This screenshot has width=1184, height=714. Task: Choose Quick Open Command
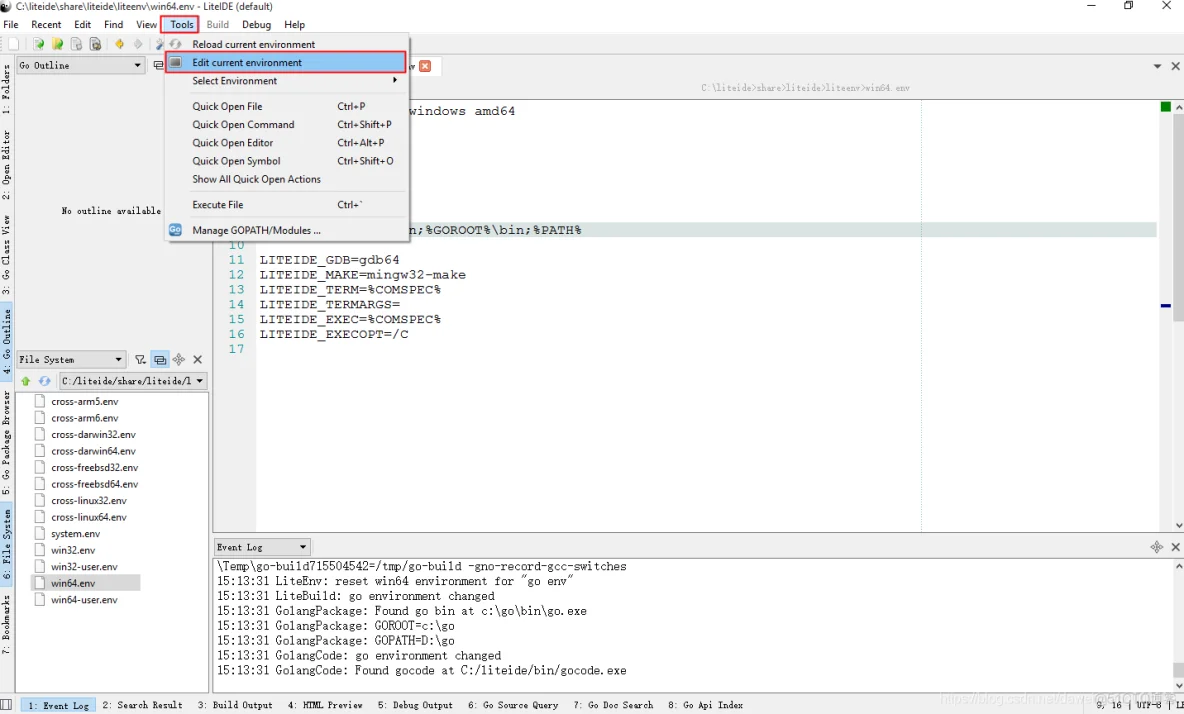(286, 125)
